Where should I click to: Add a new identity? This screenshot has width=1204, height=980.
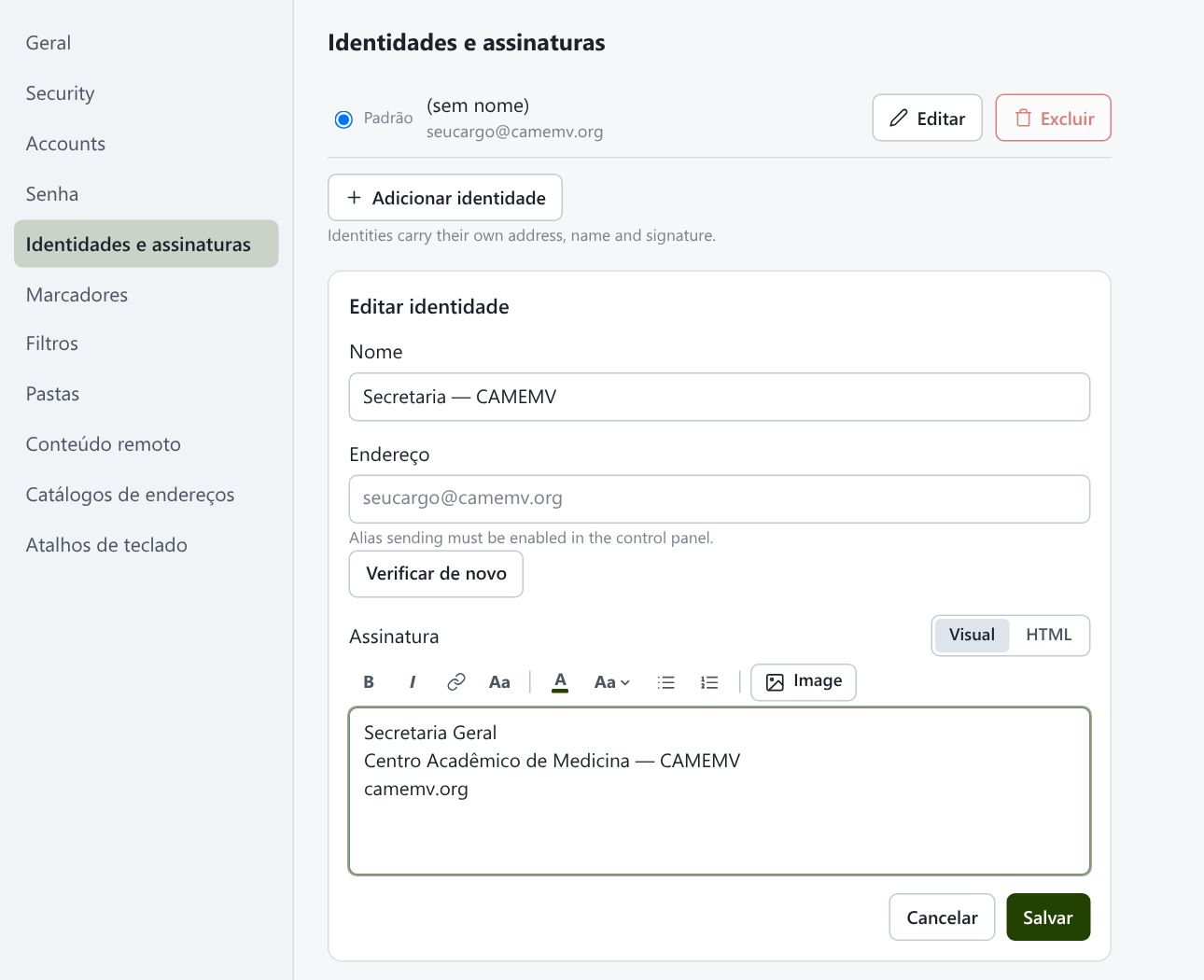coord(445,198)
